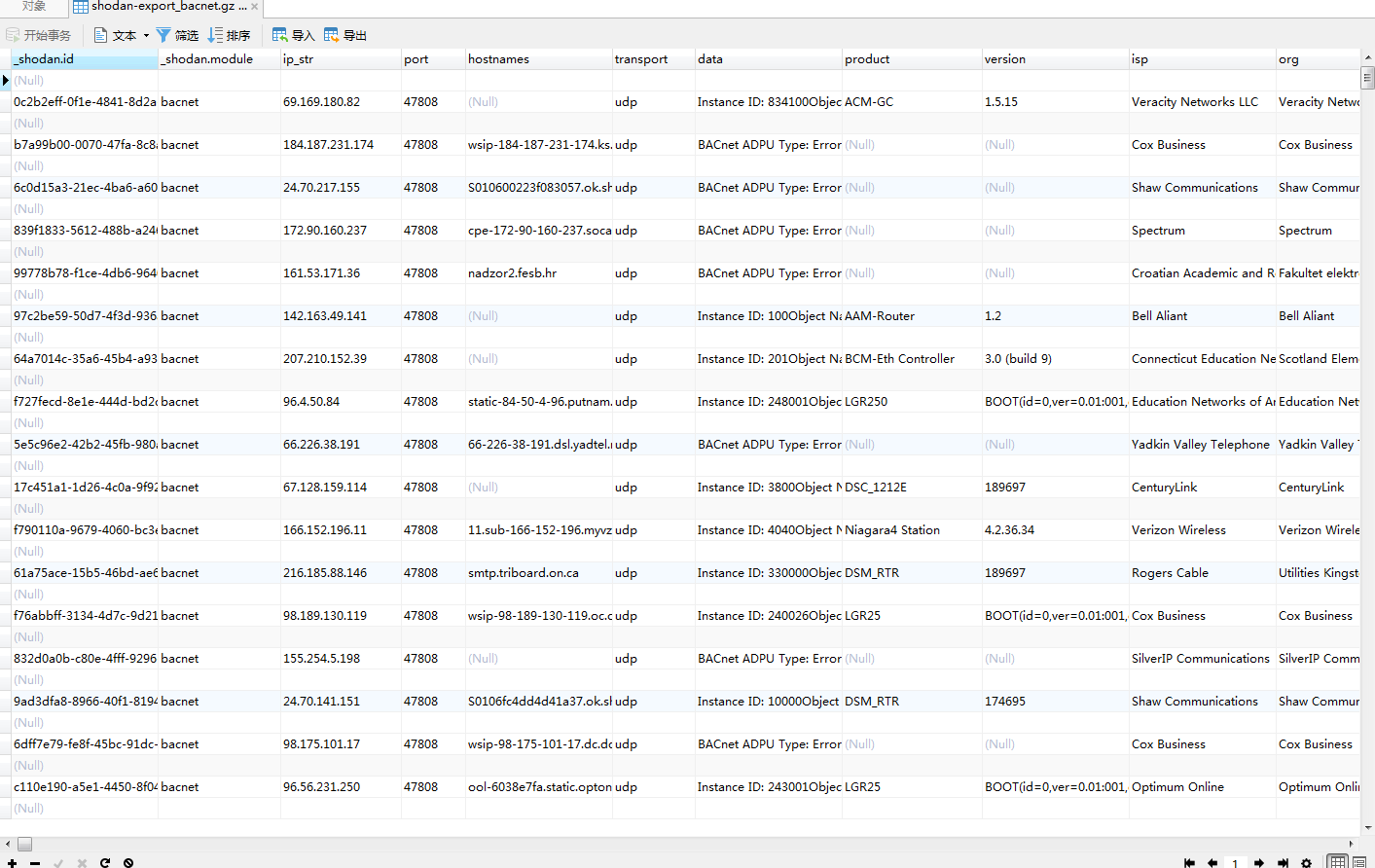The height and width of the screenshot is (868, 1375).
Task: Click the horizontal scrollbar thumb
Action: [25, 844]
